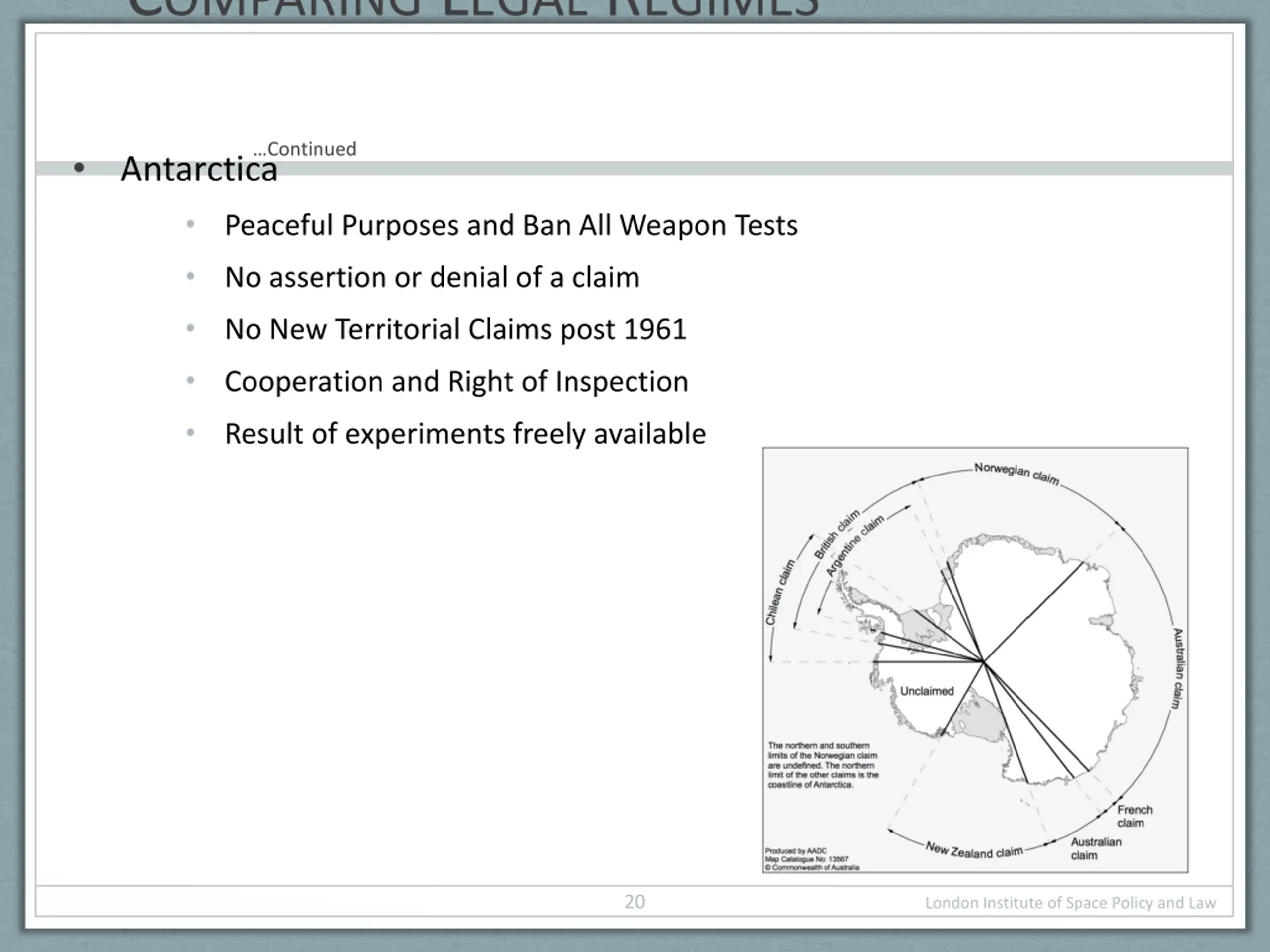
Task: Click the 'New Zealand claim' map label
Action: coord(974,850)
